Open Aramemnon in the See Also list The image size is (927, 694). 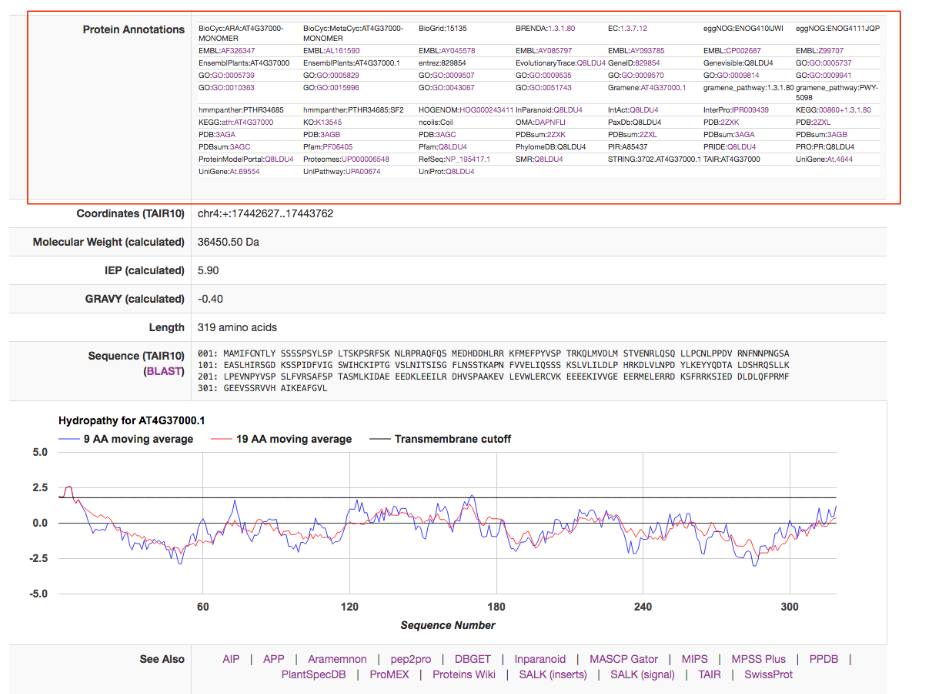337,659
